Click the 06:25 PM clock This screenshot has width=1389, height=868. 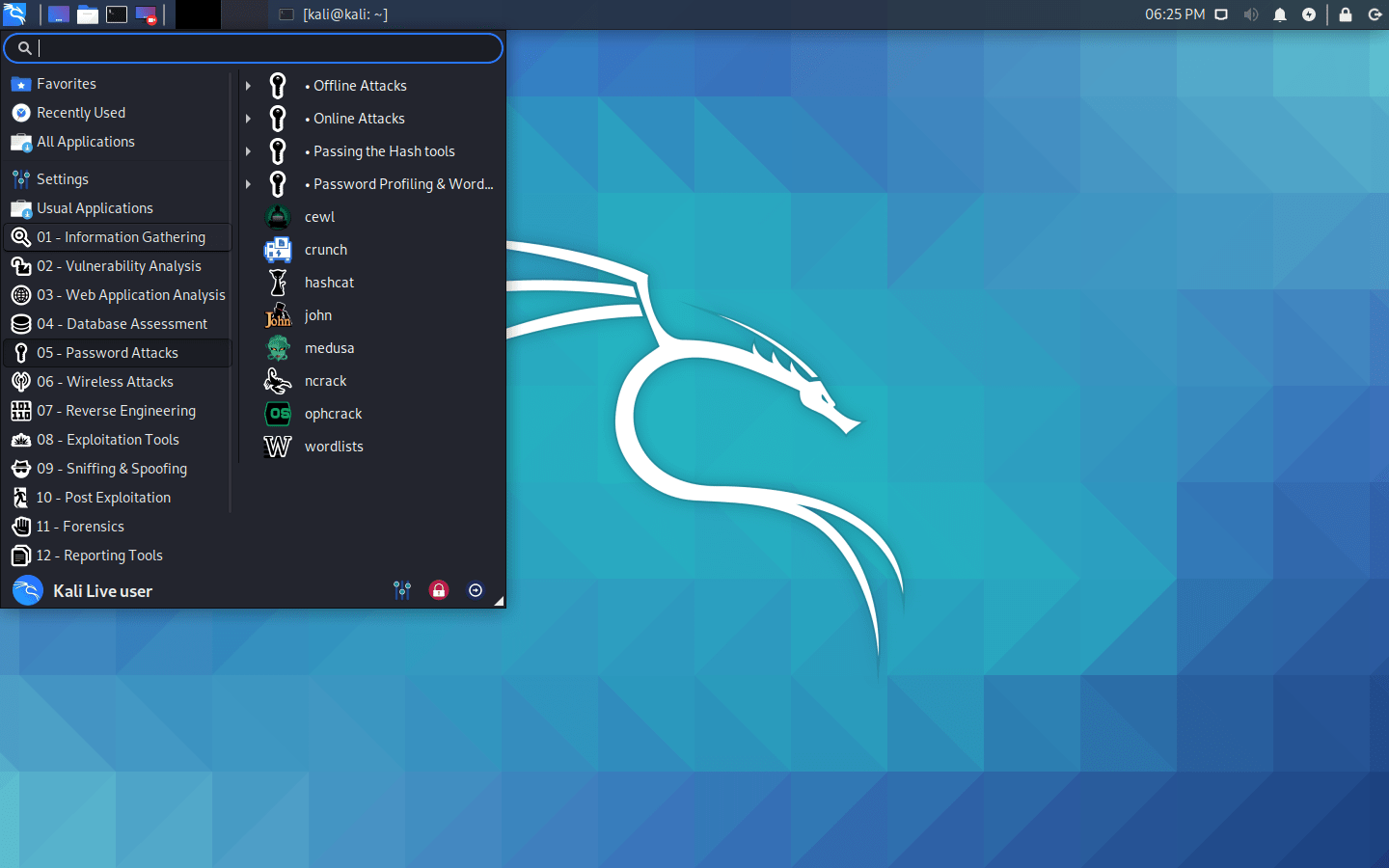click(x=1175, y=14)
